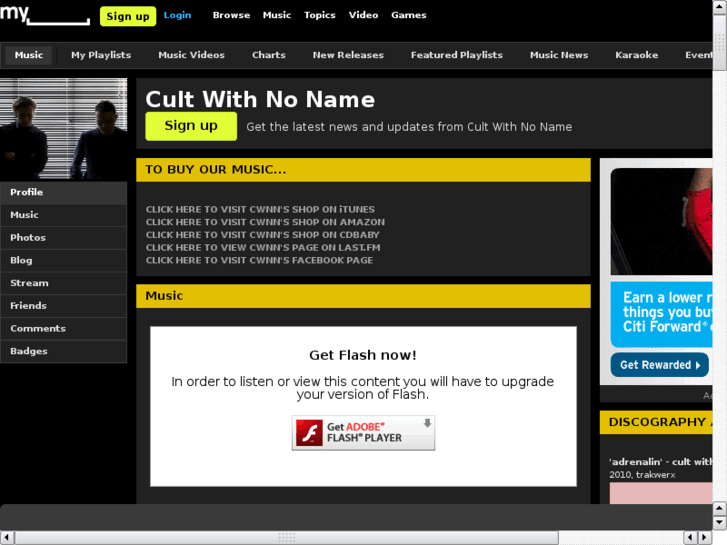Click the large Sign up button beside band name
Screen dimensions: 727x545
[x=191, y=126]
